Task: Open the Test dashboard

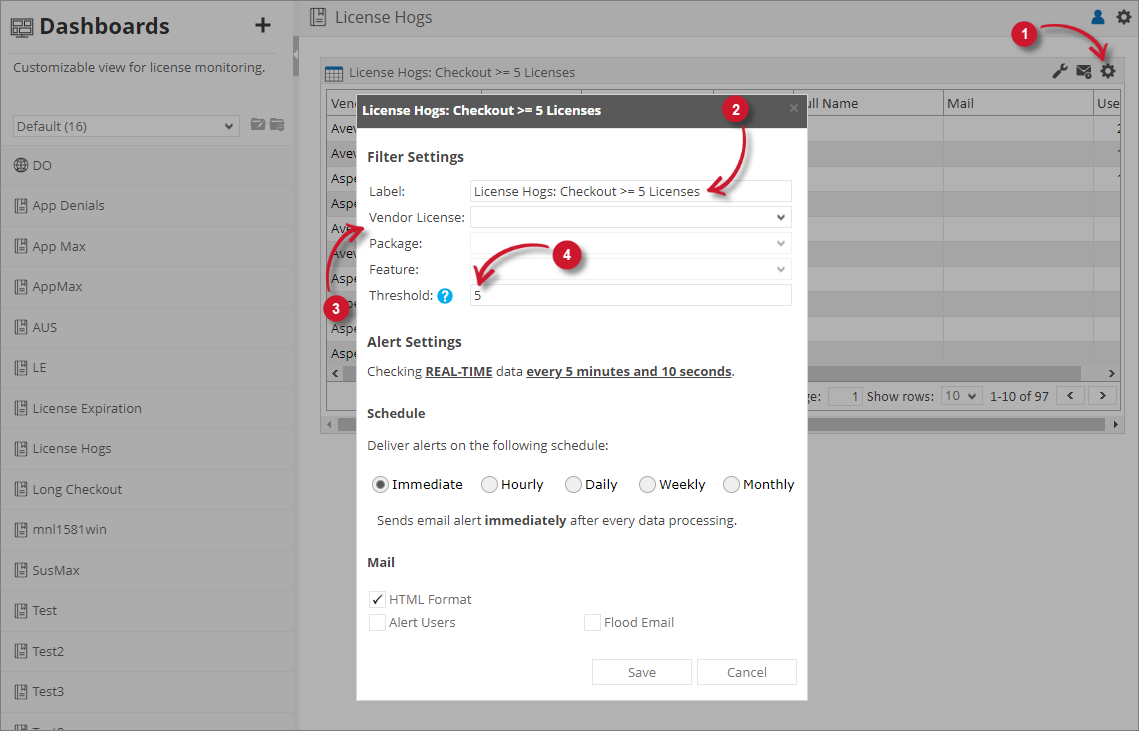Action: (x=149, y=610)
